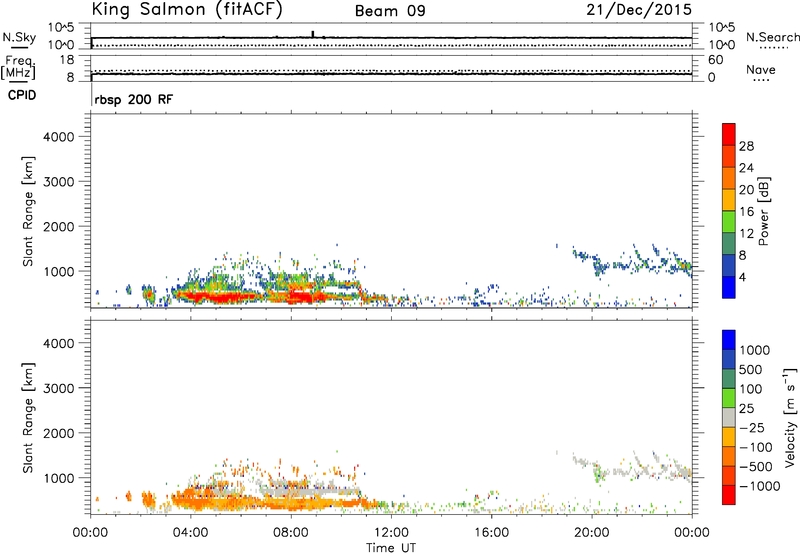Click 'Slant Range [km]' label of power panel
800x554 pixels.
[28, 212]
